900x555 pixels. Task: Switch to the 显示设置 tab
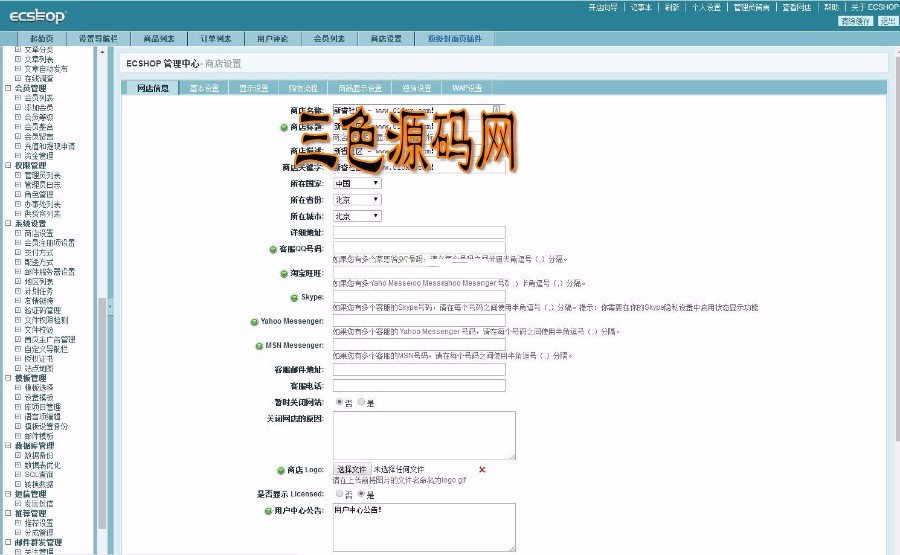coord(254,88)
